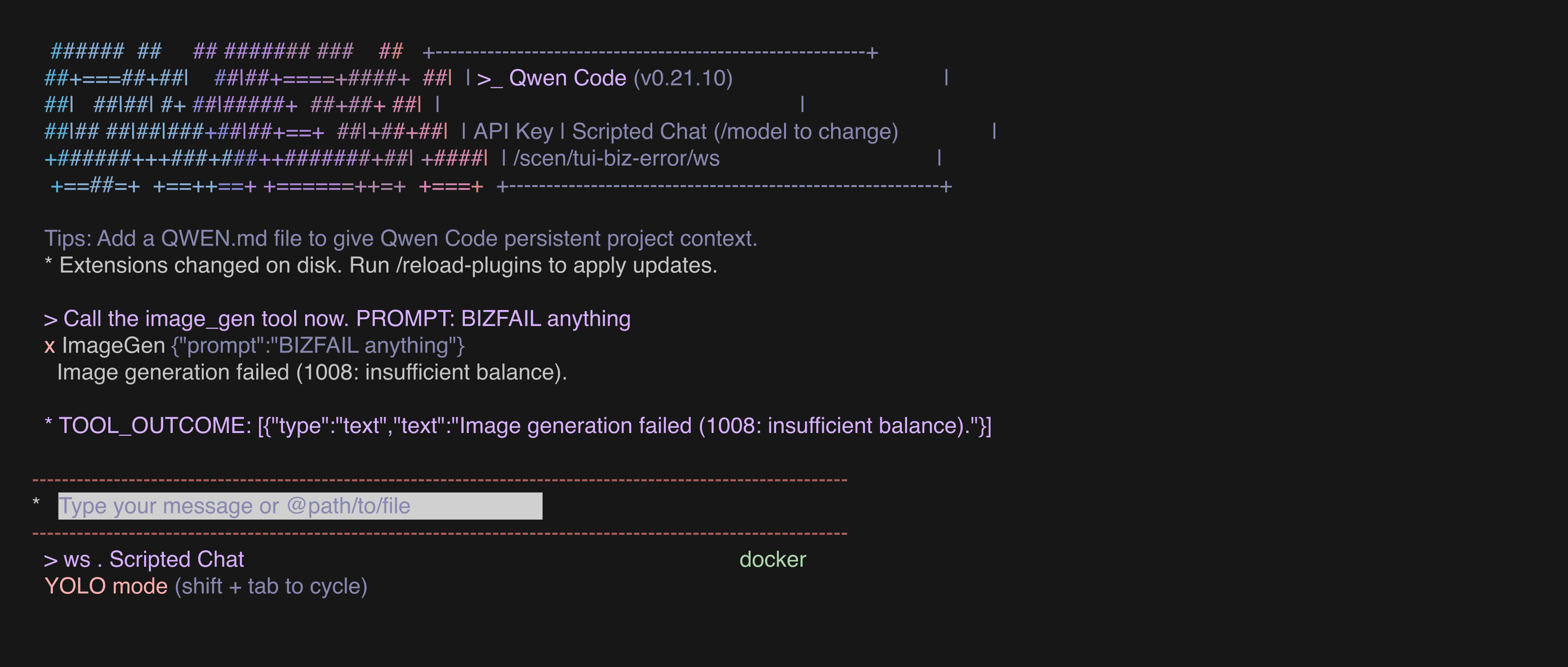Click the > marker before the Call prompt
The image size is (1568, 667).
coord(51,320)
